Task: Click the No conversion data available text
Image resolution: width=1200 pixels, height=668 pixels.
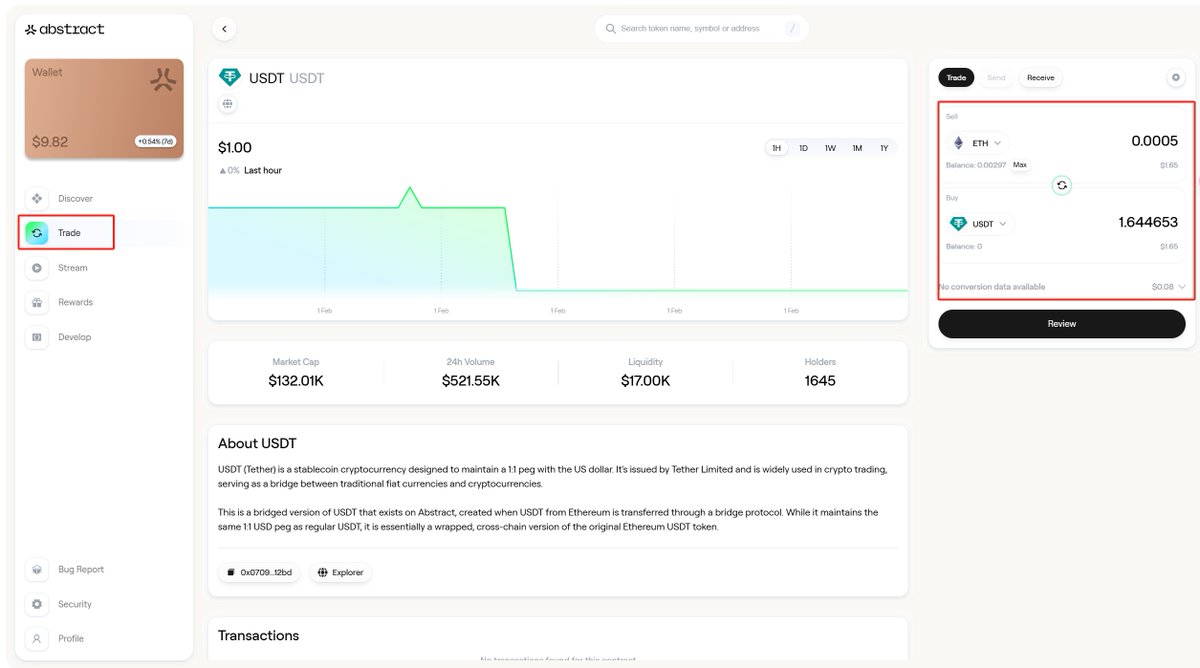Action: pyautogui.click(x=992, y=287)
